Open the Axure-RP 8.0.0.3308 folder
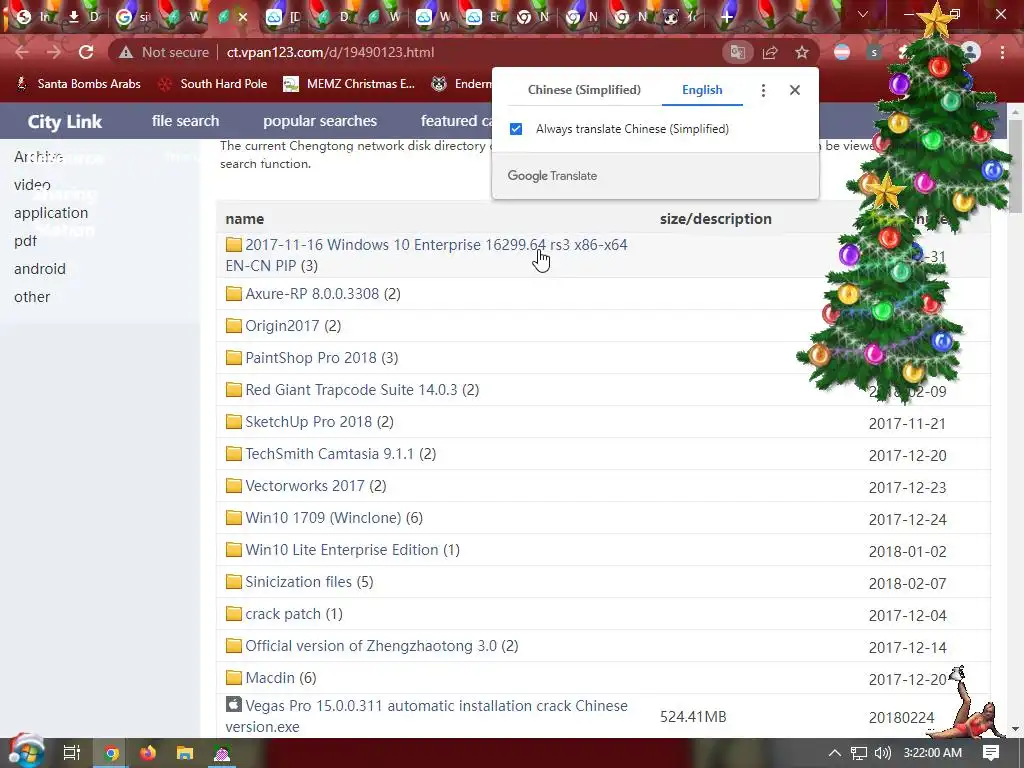Screen dimensions: 1024x768 click(313, 294)
